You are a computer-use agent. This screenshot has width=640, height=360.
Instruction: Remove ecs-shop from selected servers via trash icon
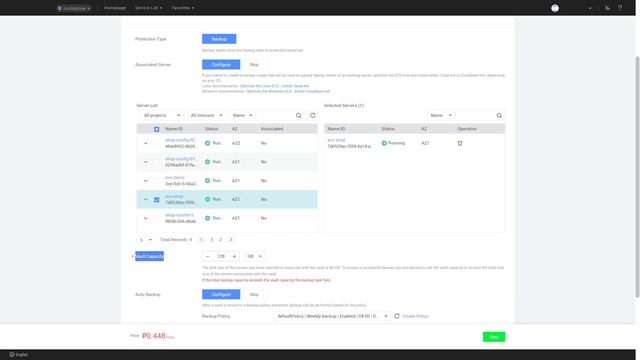click(x=460, y=143)
